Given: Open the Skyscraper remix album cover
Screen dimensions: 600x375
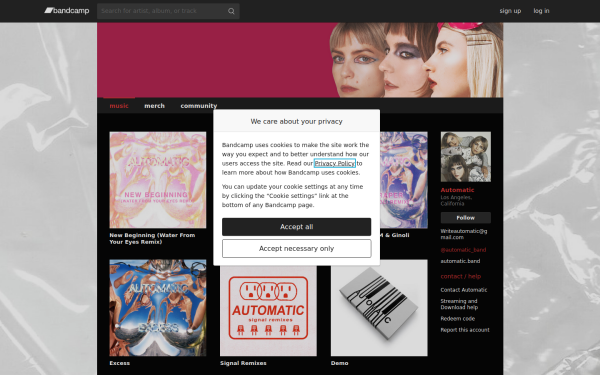Looking at the screenshot, I should (x=404, y=180).
